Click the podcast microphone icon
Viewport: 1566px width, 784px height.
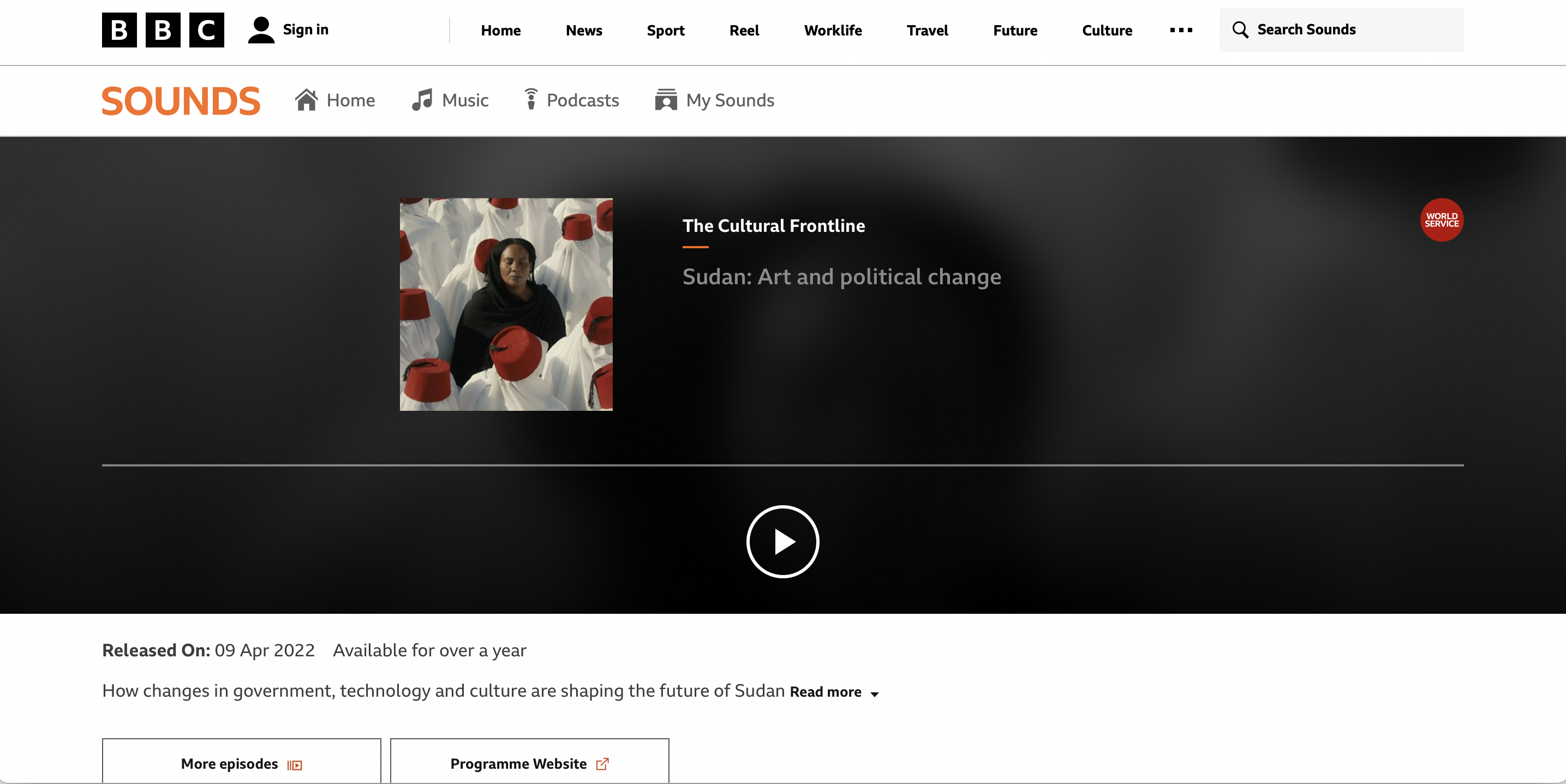(531, 100)
